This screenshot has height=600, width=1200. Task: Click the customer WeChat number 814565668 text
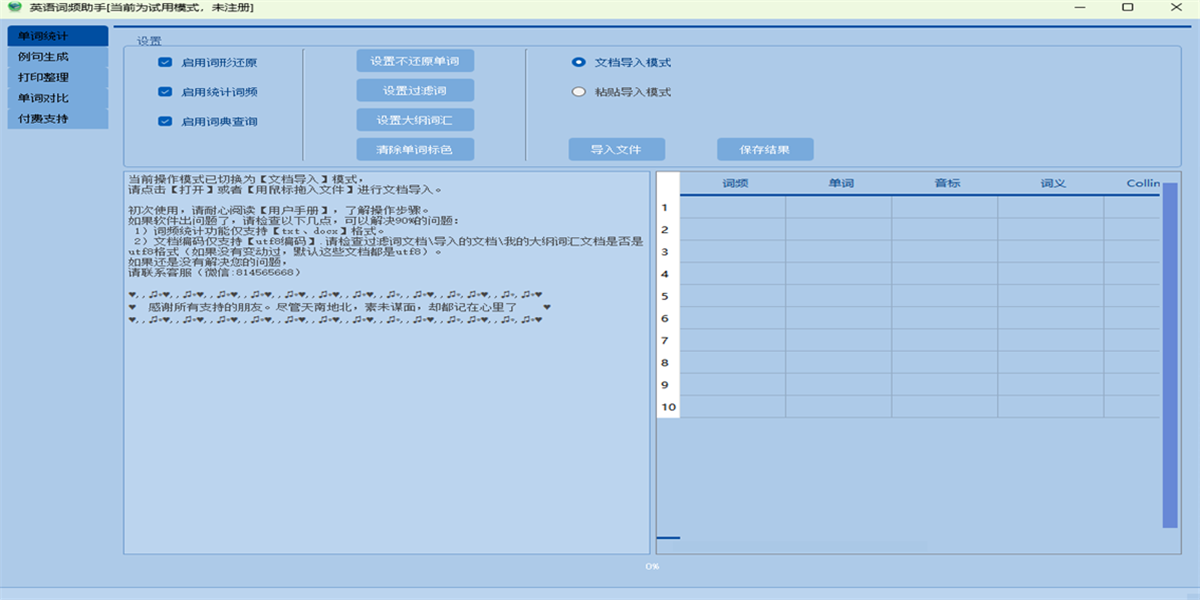[x=264, y=272]
